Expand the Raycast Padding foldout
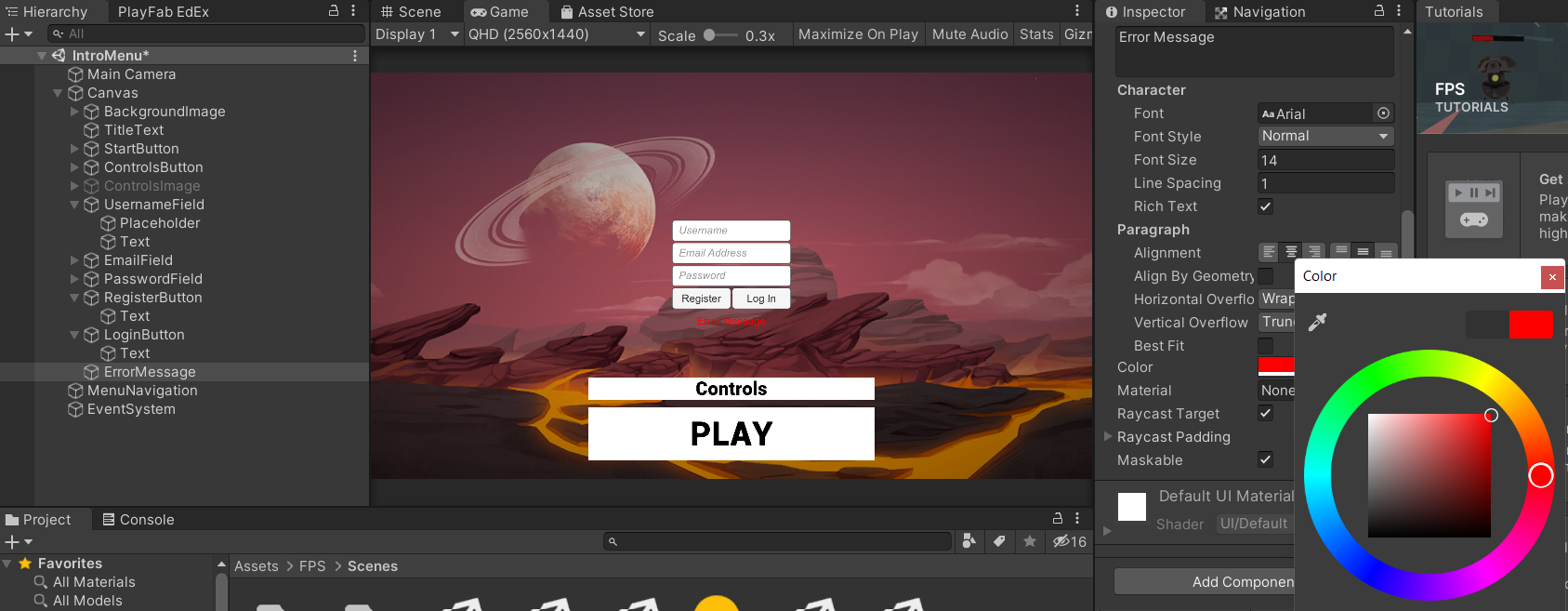 coord(1108,436)
